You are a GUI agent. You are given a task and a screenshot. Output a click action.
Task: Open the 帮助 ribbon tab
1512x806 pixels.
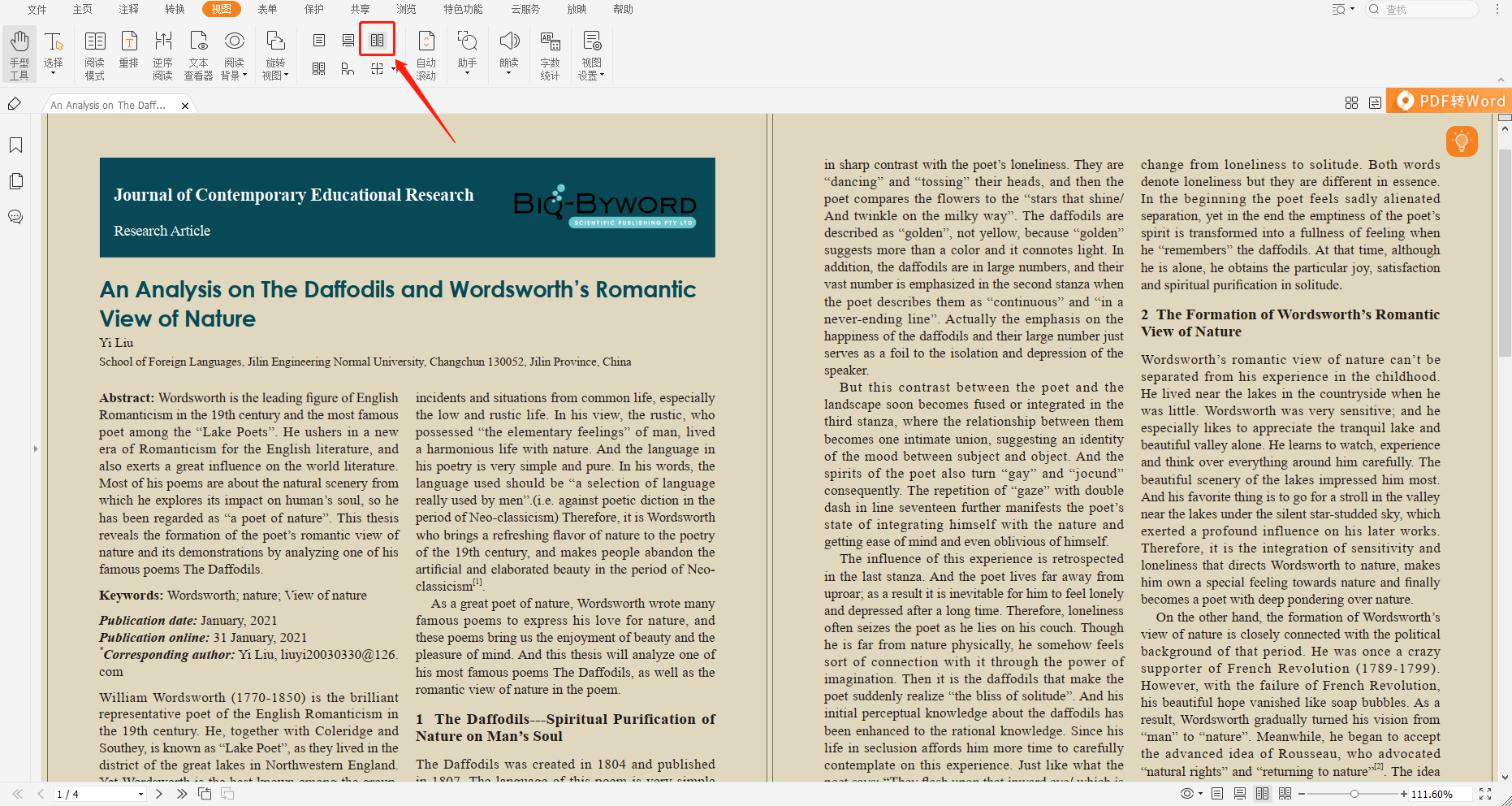pos(624,9)
